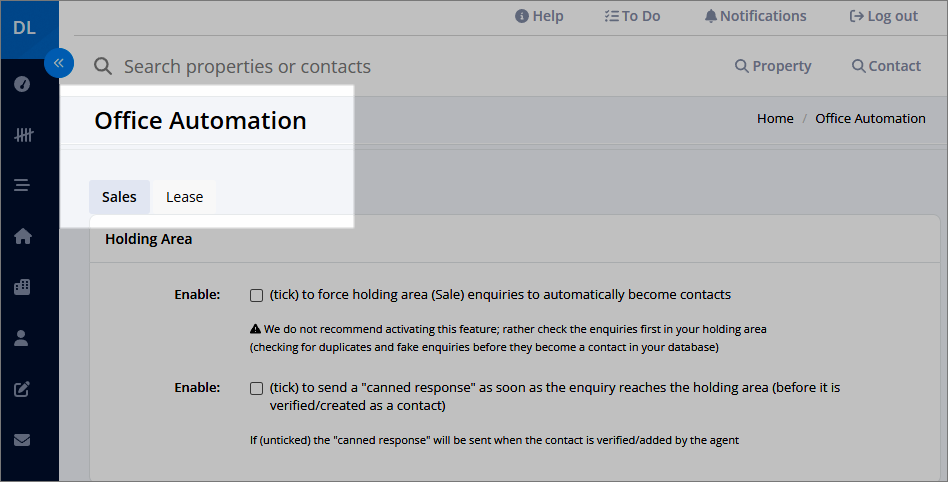Enable the canned response checkbox
Viewport: 948px width, 482px height.
[256, 388]
